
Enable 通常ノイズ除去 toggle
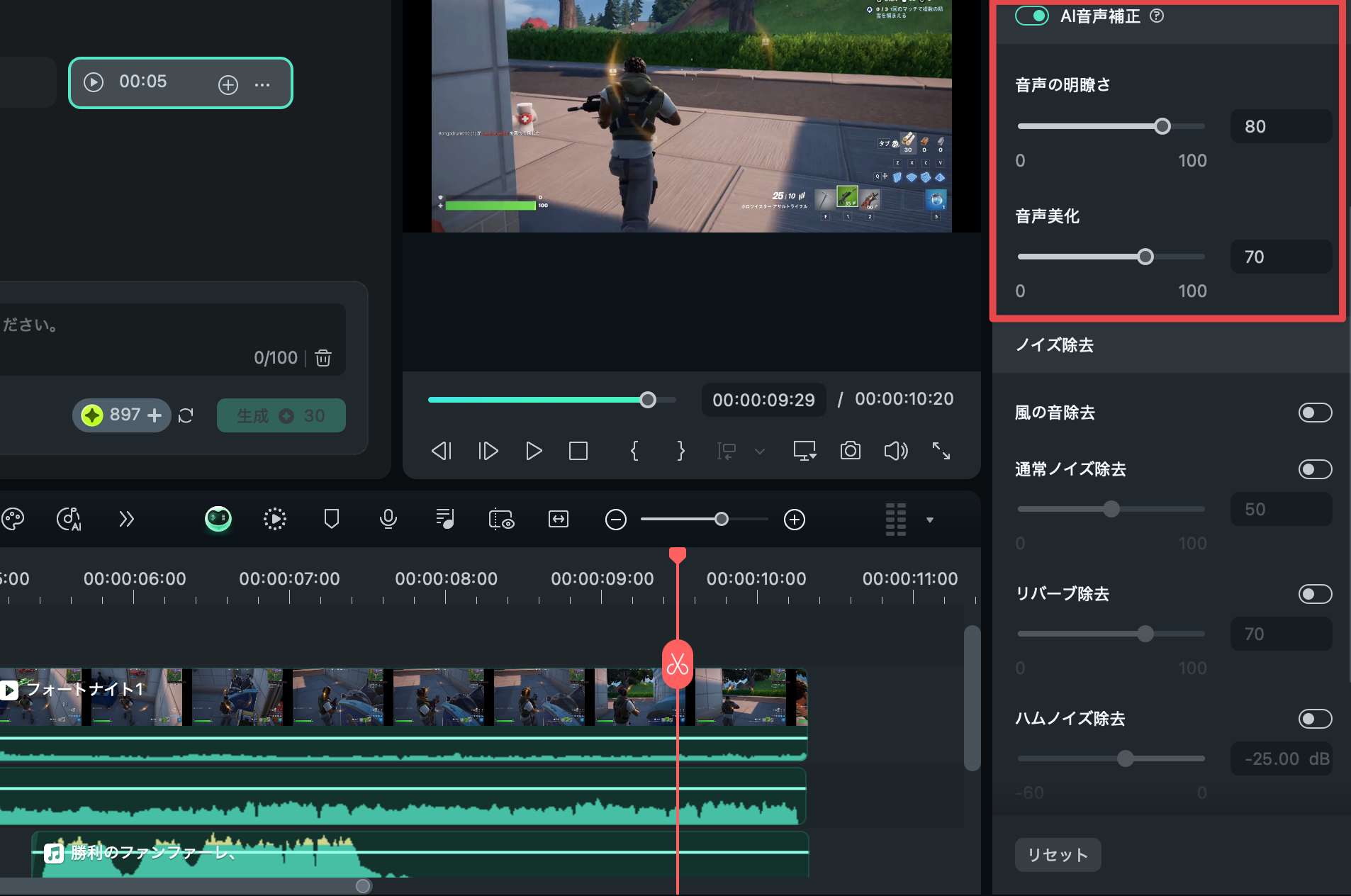tap(1315, 469)
